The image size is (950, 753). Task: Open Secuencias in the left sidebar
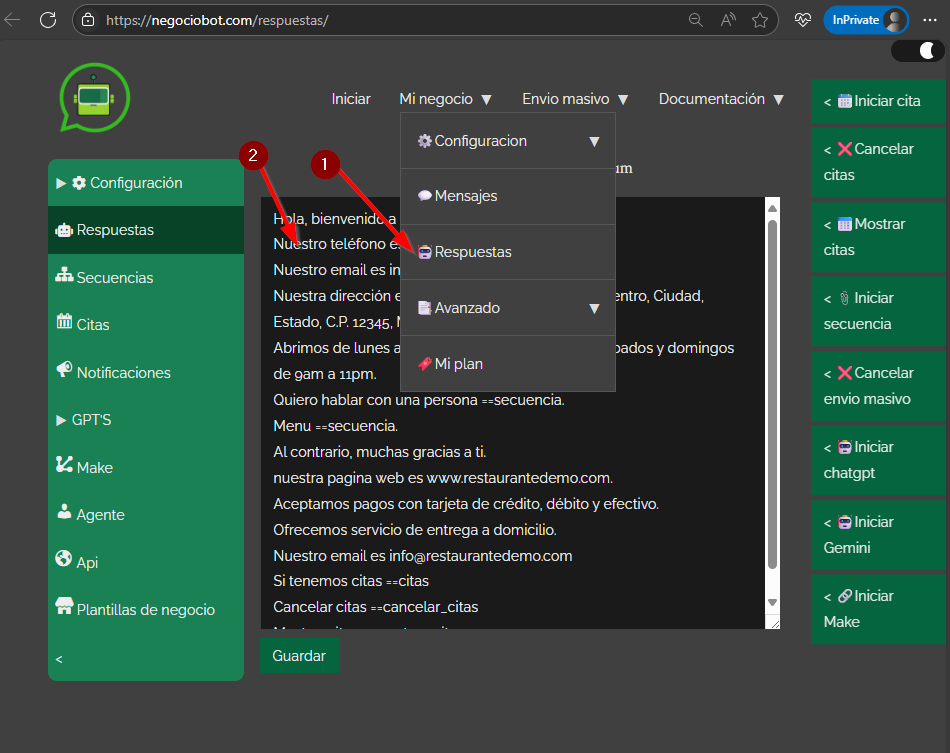[x=146, y=277]
